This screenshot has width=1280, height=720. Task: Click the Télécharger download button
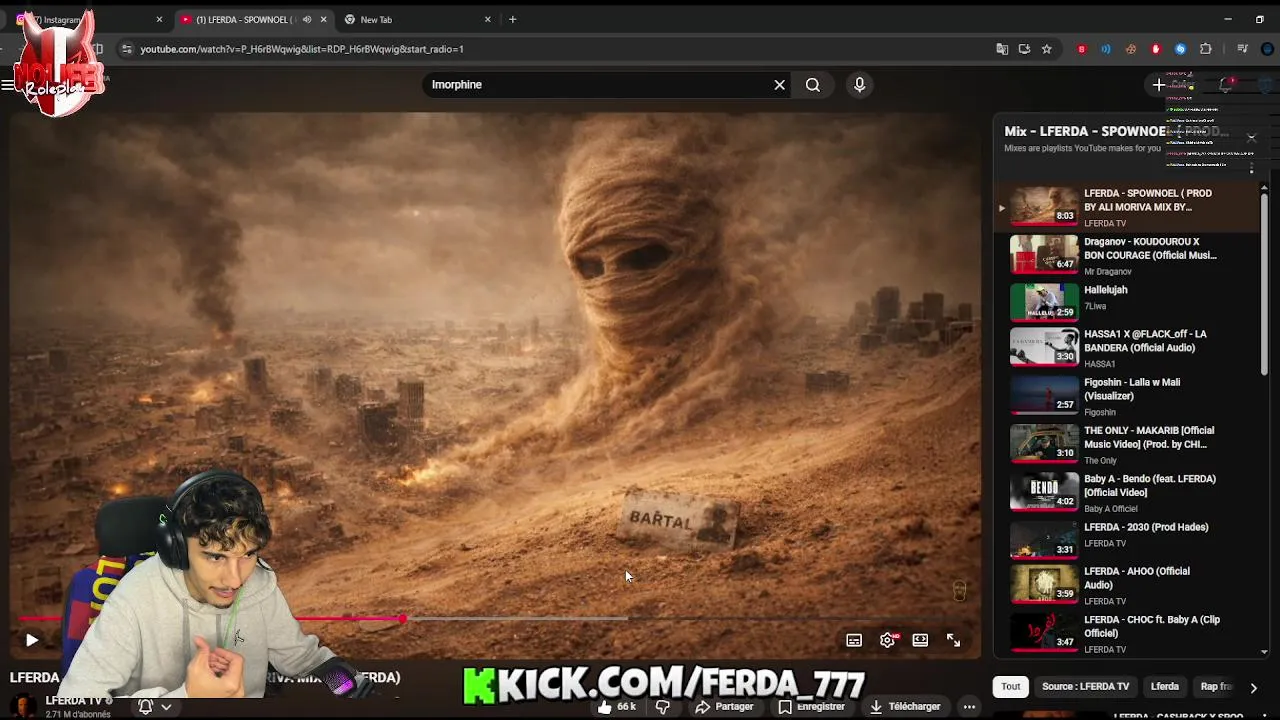click(x=904, y=706)
